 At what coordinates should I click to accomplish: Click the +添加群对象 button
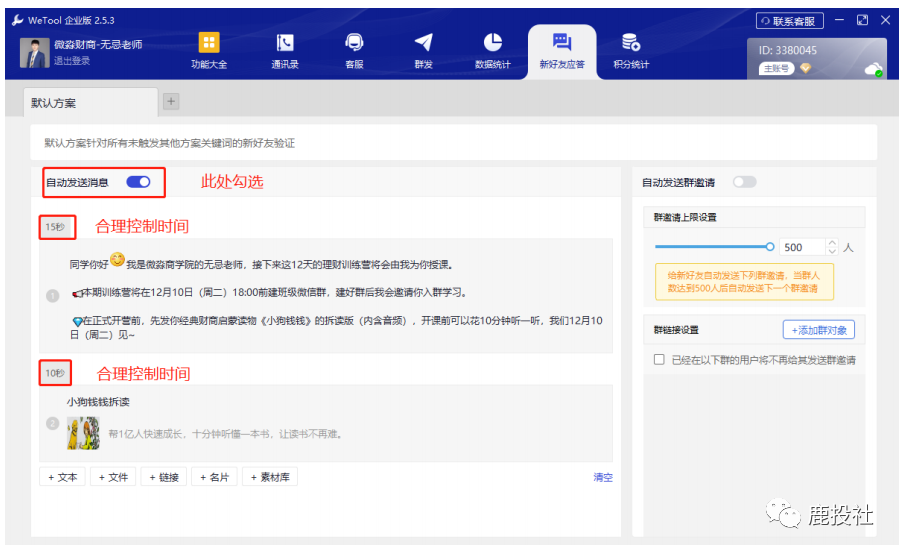click(x=818, y=330)
